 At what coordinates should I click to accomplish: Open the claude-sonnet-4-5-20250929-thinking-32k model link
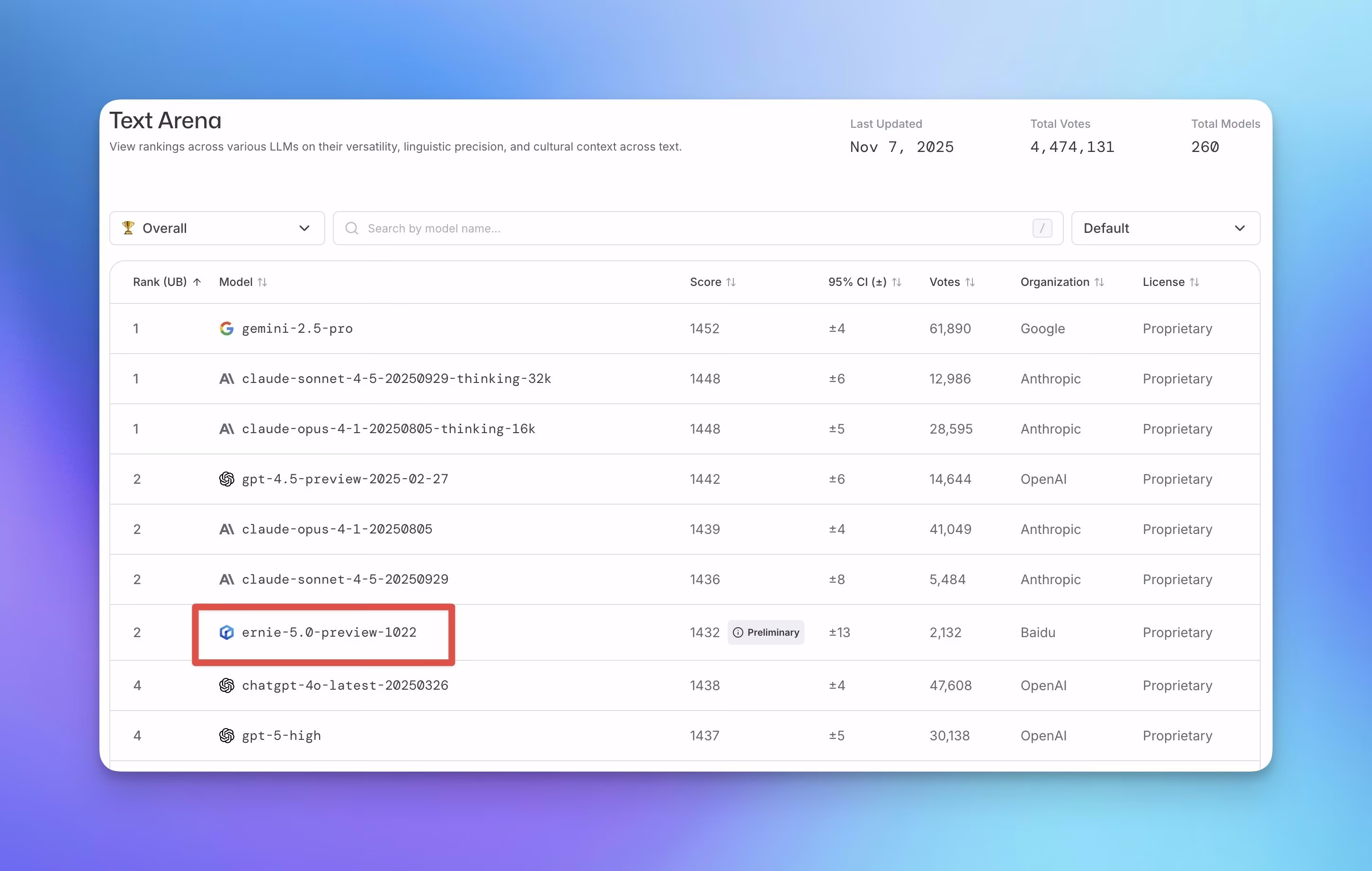[396, 379]
